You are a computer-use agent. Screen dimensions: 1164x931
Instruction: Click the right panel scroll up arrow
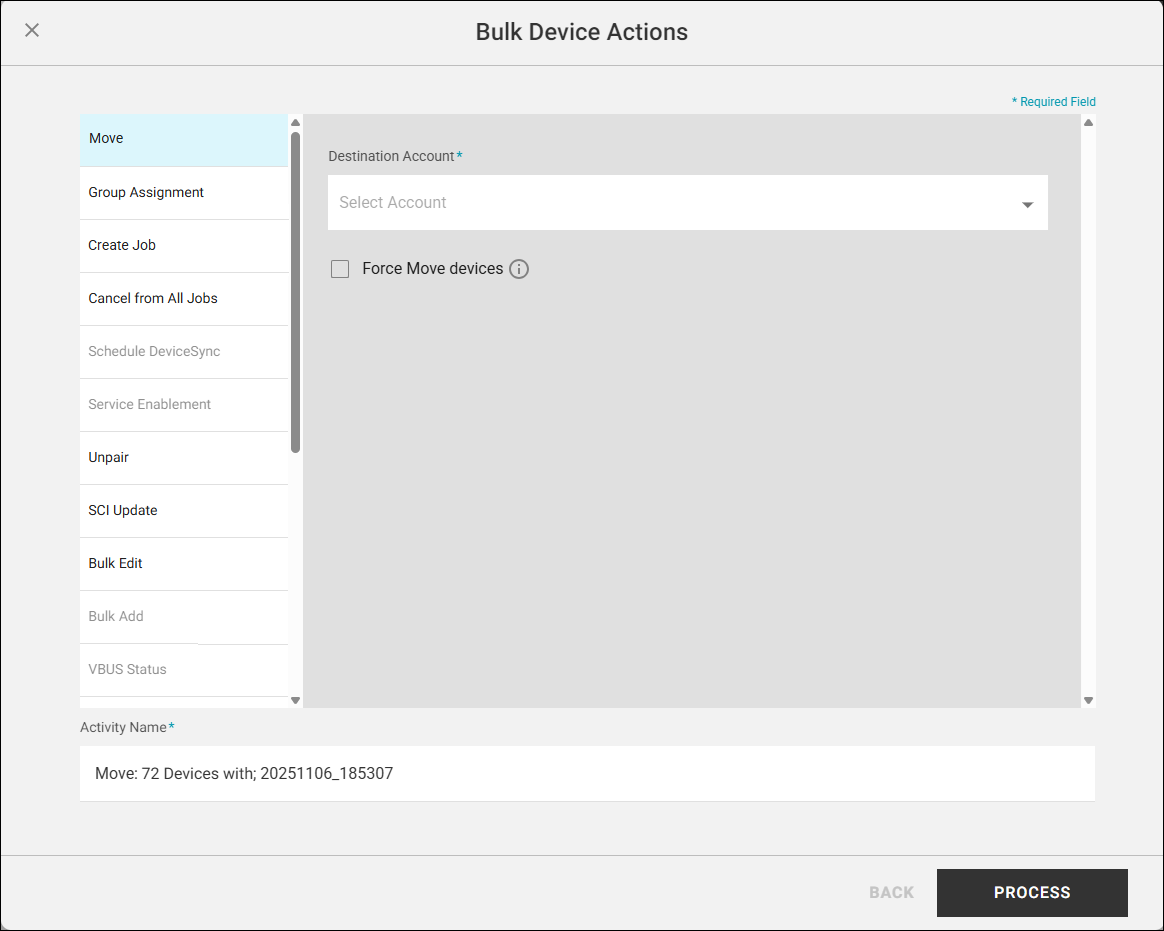[1088, 122]
